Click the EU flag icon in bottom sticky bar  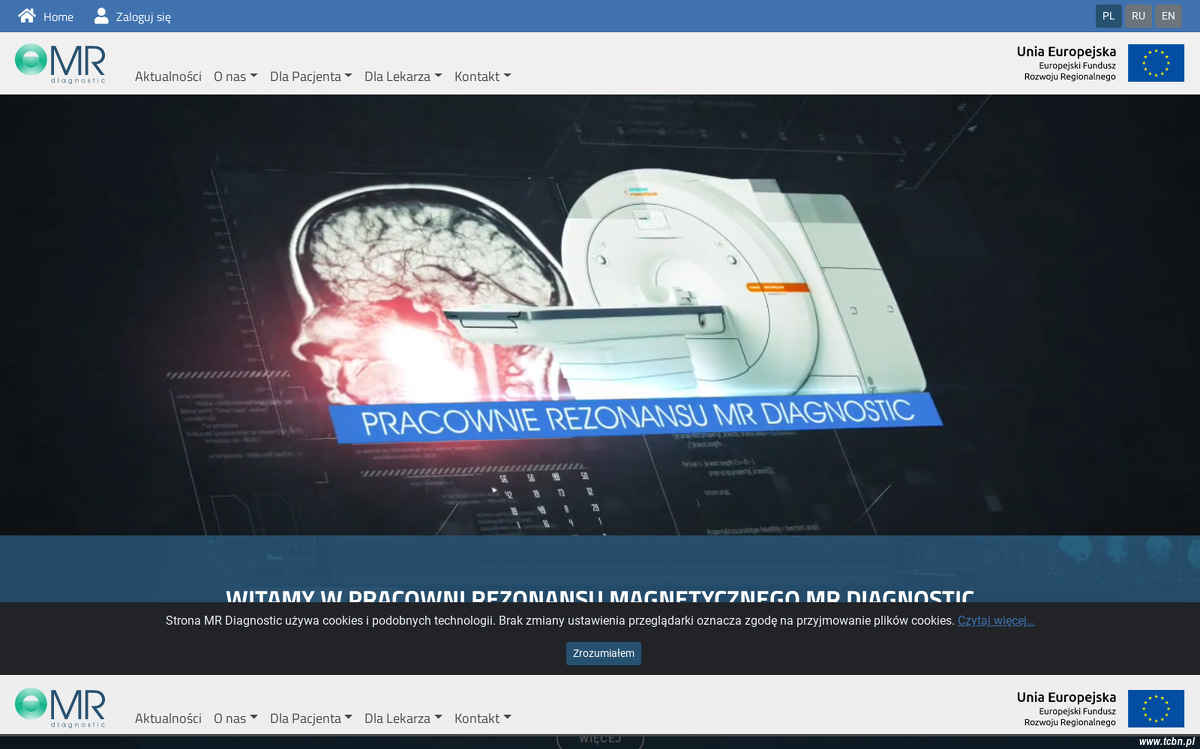click(1156, 708)
